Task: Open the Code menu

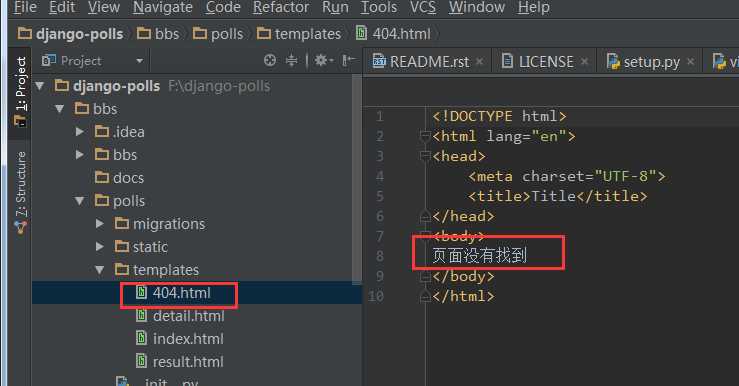Action: click(223, 8)
